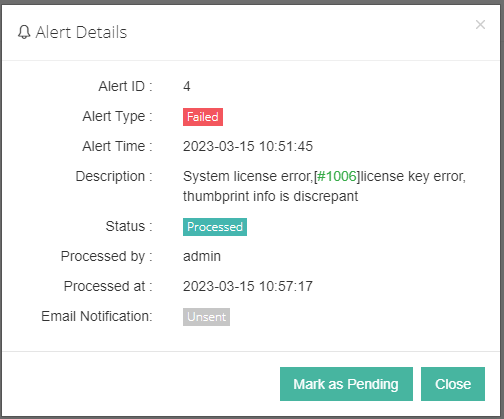Viewport: 504px width, 419px height.
Task: Select the Alert Details dialog title
Action: (81, 32)
